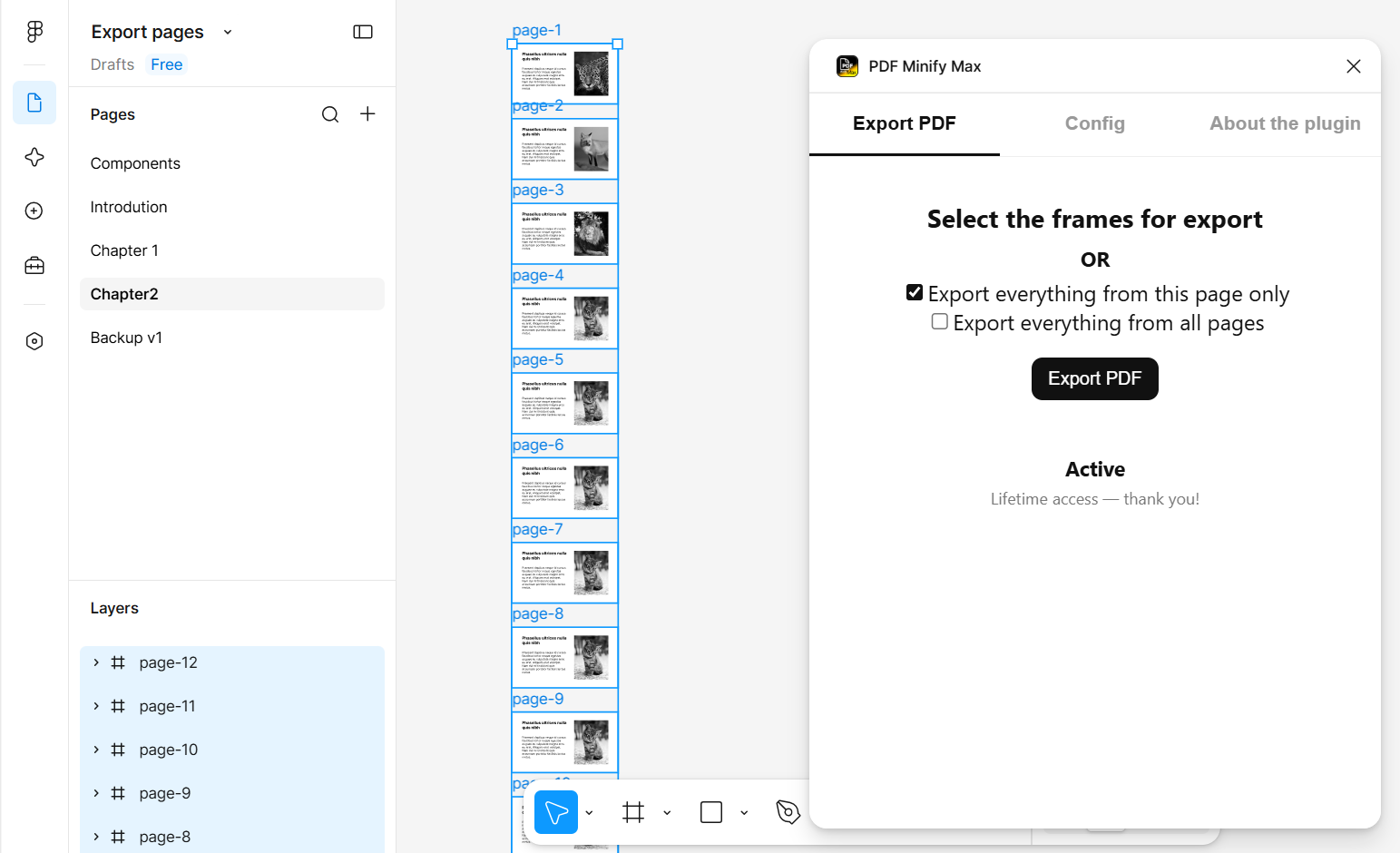
Task: Open Move tool options chevron
Action: [590, 813]
